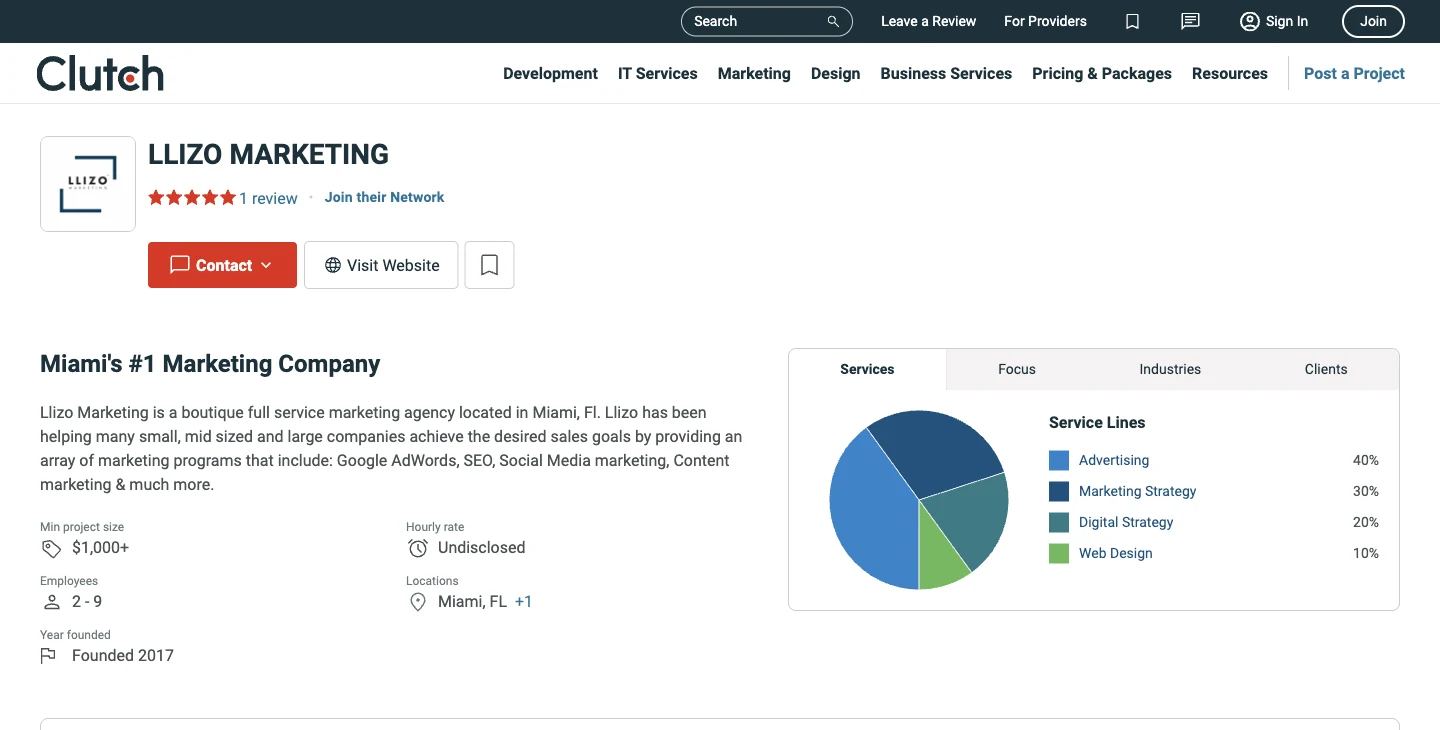Viewport: 1440px width, 730px height.
Task: Open the Development menu
Action: click(x=550, y=73)
